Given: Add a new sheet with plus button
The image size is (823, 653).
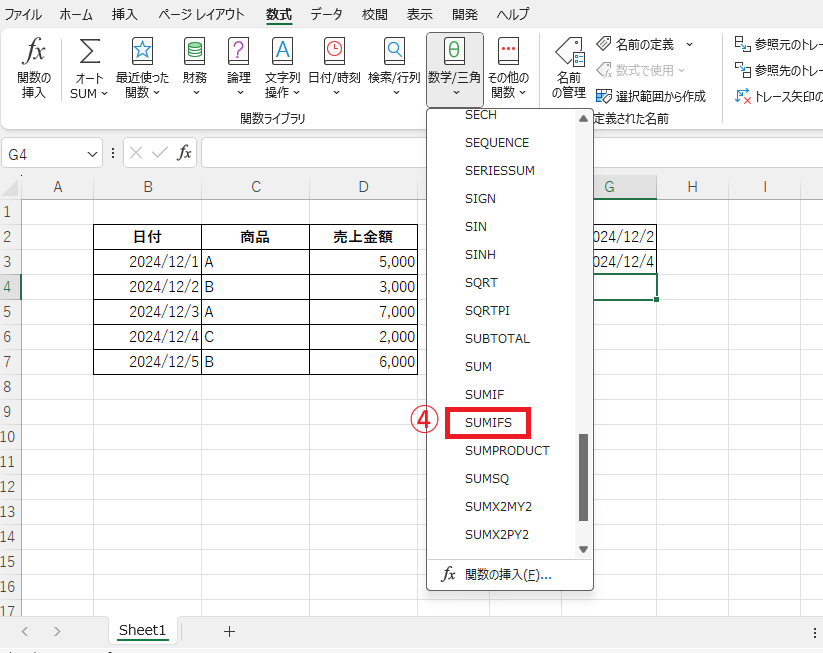Looking at the screenshot, I should click(x=229, y=631).
